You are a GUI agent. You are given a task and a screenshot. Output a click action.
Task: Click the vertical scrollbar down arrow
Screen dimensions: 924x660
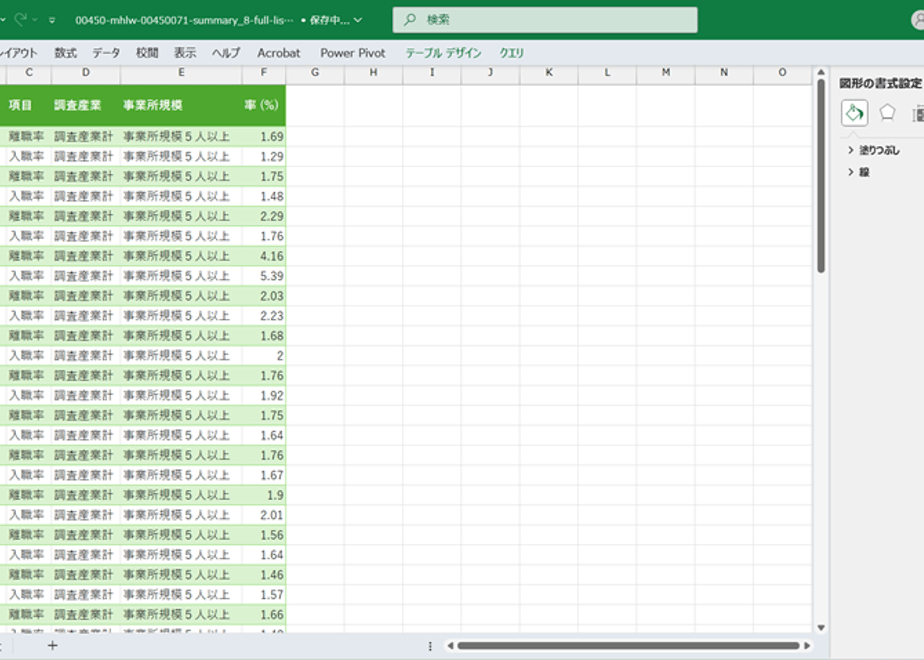click(x=821, y=628)
